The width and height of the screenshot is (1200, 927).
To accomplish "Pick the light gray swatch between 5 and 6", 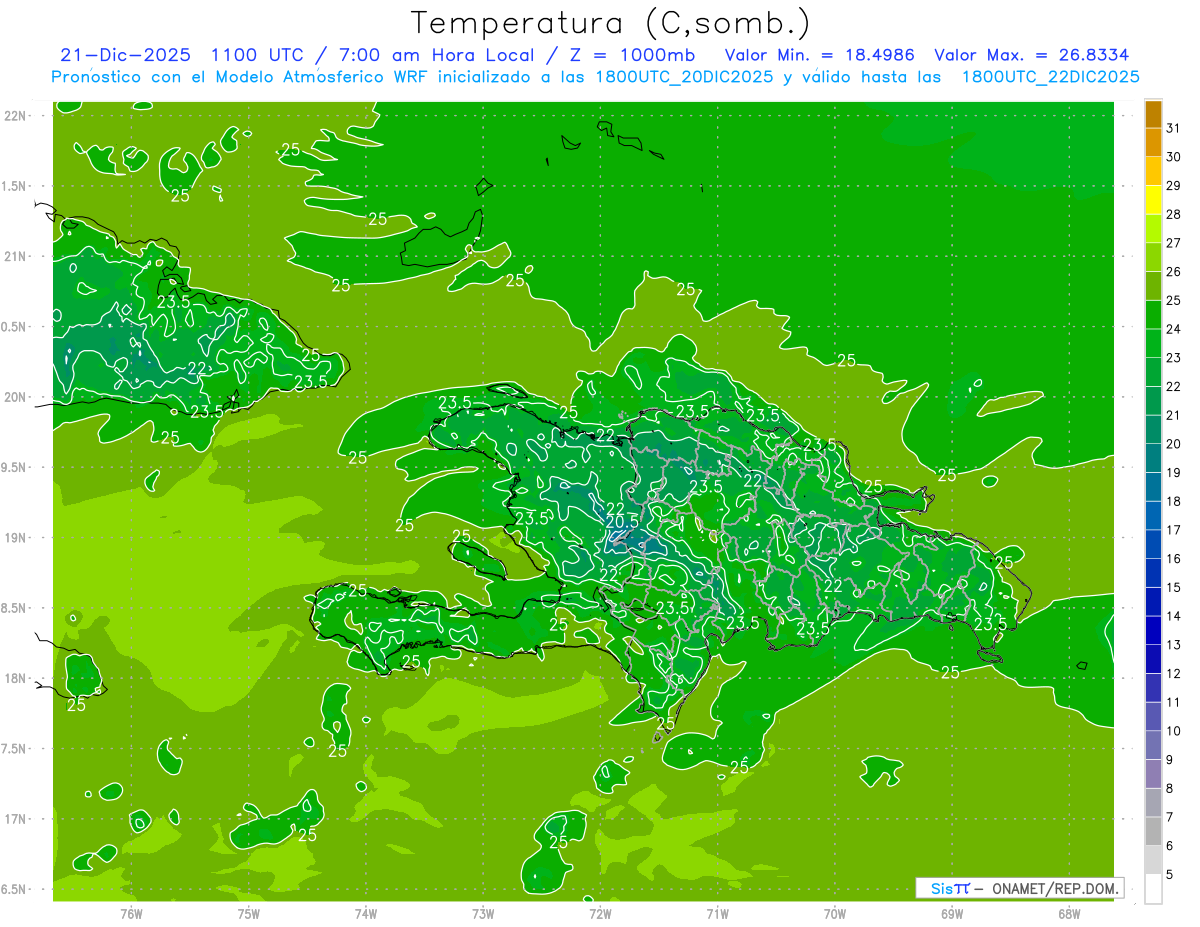I will tap(1153, 860).
